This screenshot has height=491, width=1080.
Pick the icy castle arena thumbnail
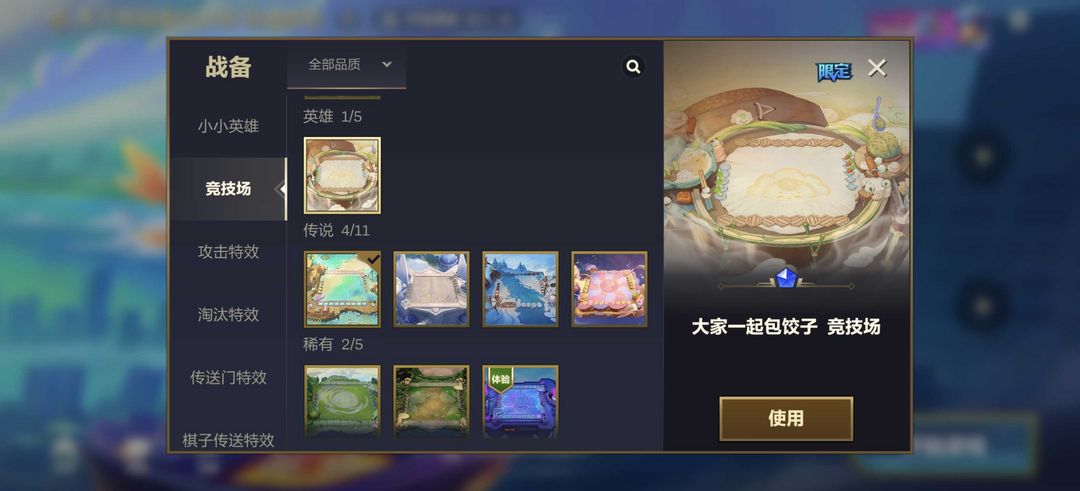431,289
